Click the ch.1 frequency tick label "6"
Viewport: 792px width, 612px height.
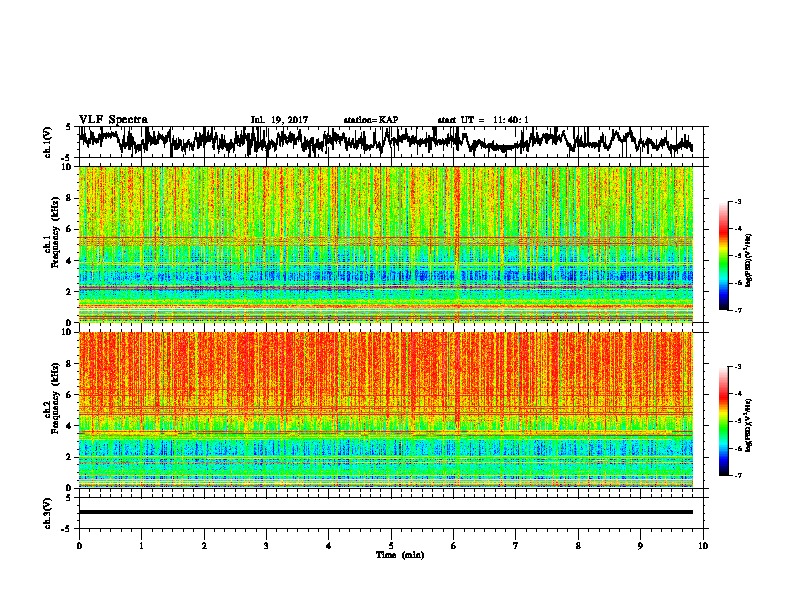[70, 229]
